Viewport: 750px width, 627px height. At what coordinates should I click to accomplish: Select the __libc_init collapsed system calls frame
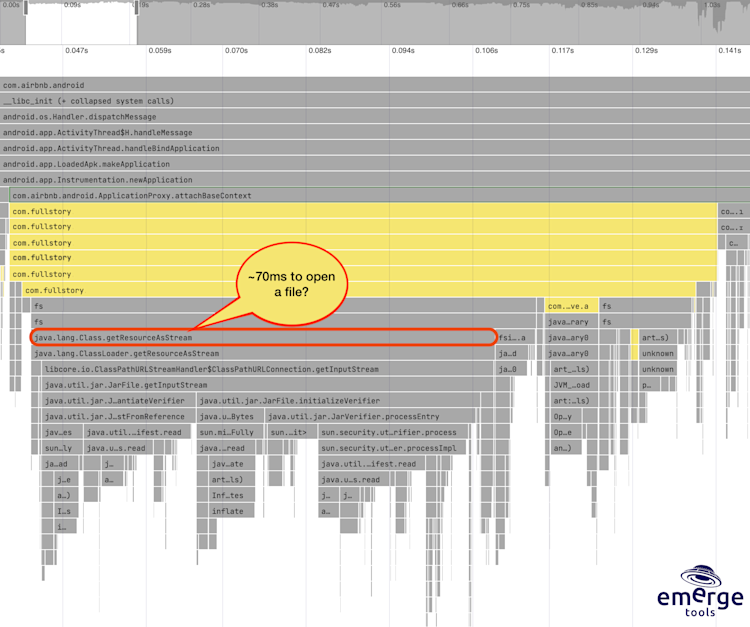pos(375,101)
